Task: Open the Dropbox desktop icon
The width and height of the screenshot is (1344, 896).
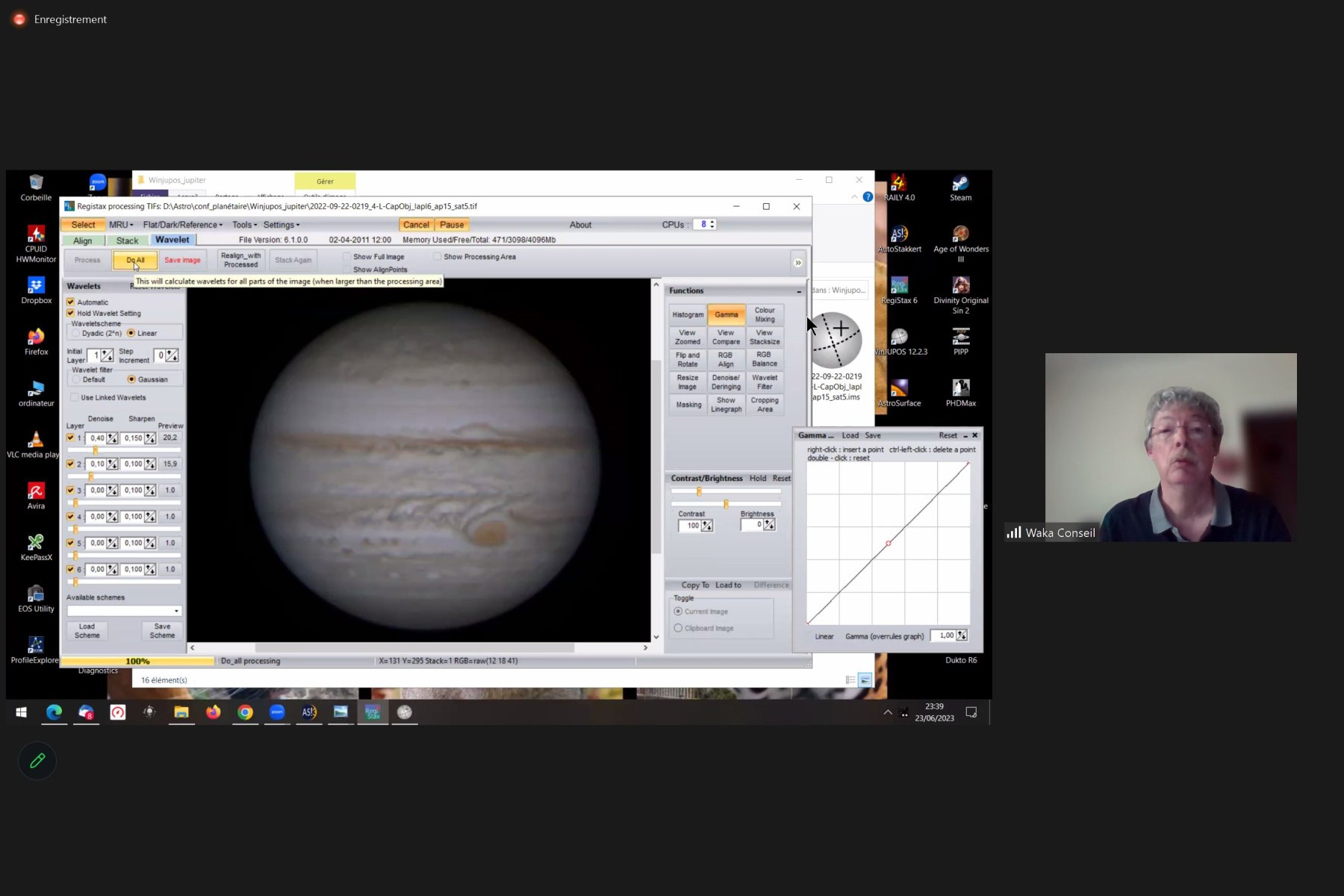Action: [x=36, y=290]
